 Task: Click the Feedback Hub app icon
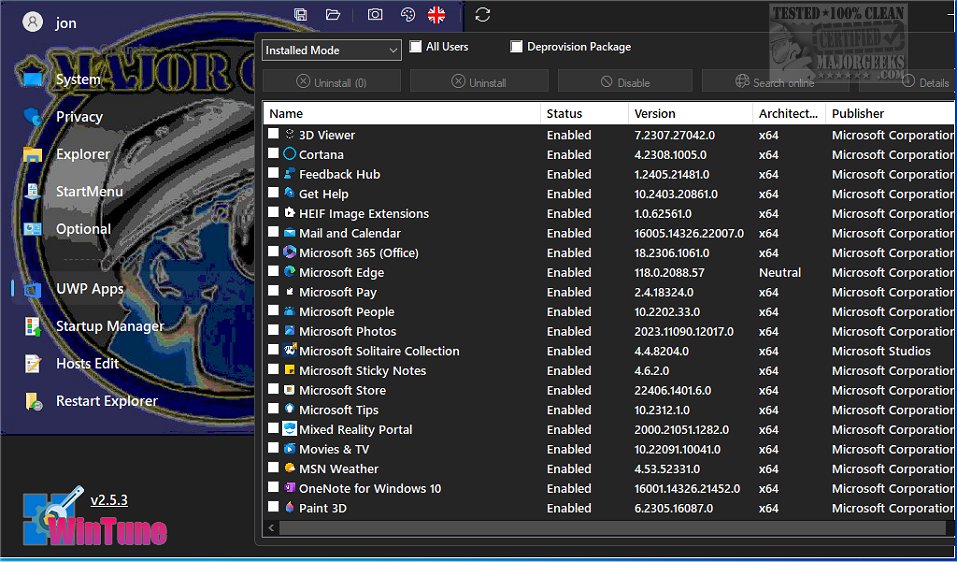click(289, 173)
